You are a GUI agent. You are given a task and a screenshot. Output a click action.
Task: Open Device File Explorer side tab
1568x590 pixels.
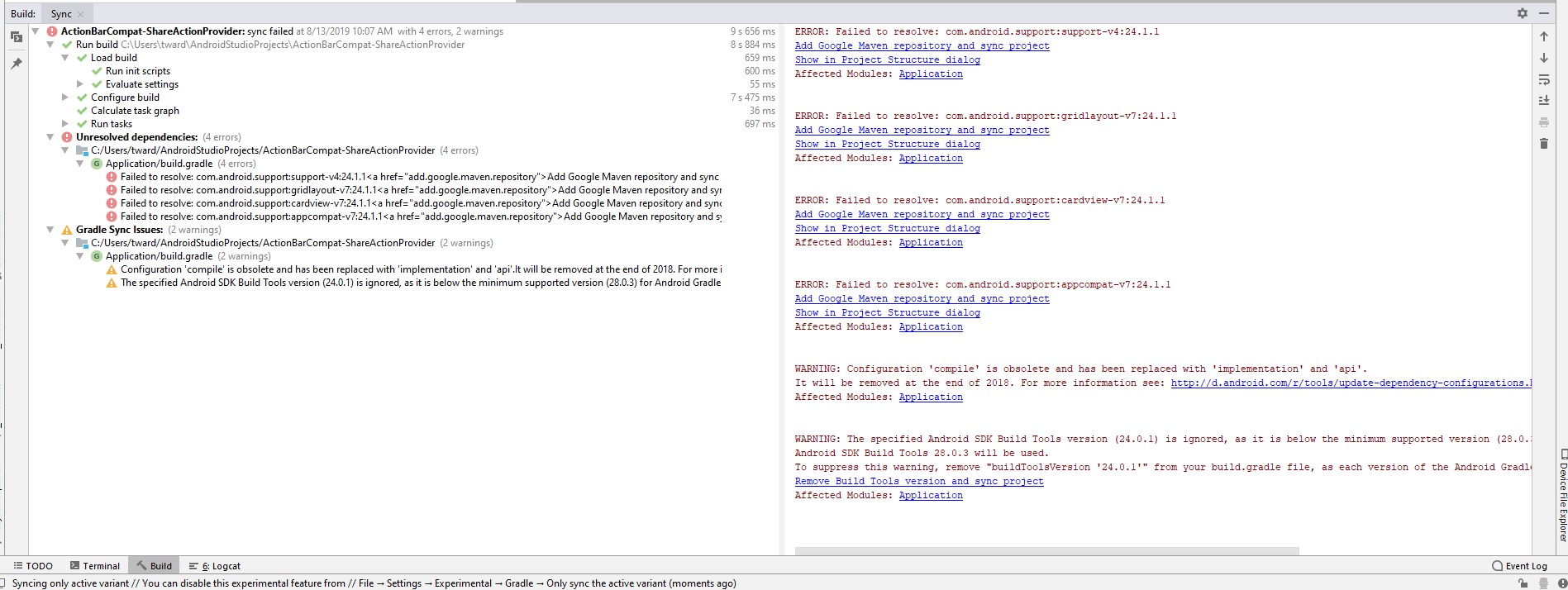tap(1562, 495)
